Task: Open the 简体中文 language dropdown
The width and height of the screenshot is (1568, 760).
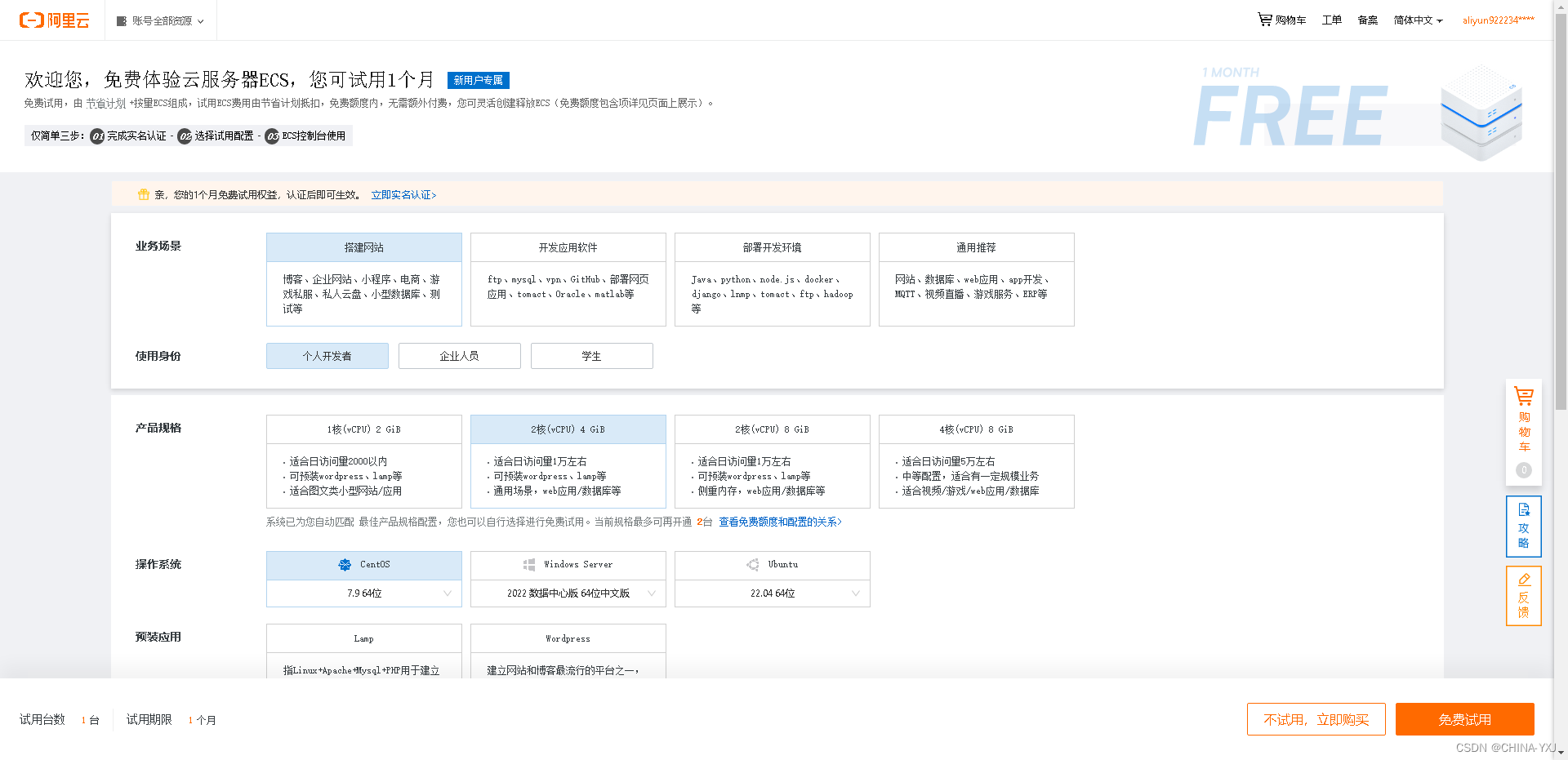Action: [1419, 20]
